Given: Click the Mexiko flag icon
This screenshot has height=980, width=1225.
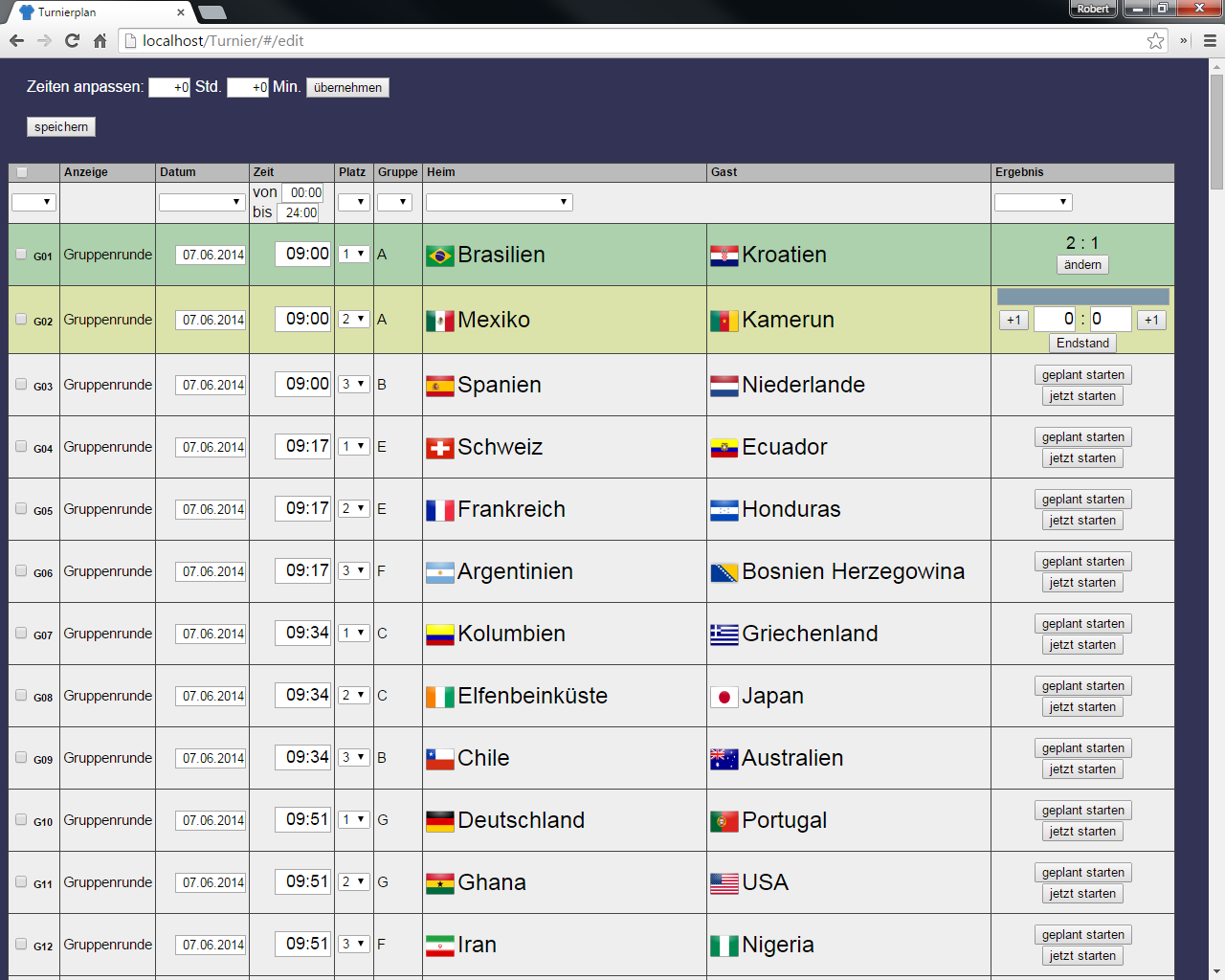Looking at the screenshot, I should pyautogui.click(x=440, y=321).
